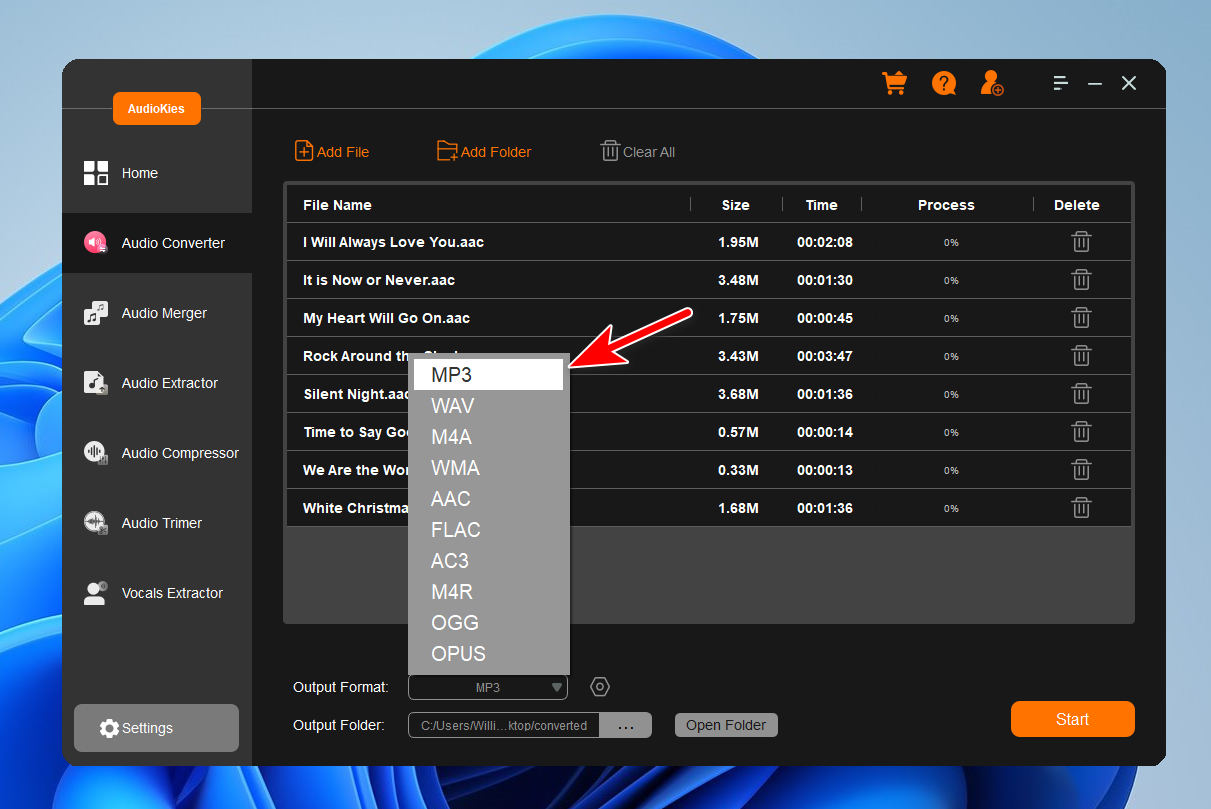Screen dimensions: 1211x809
Task: Click the Time column header
Action: pos(821,205)
